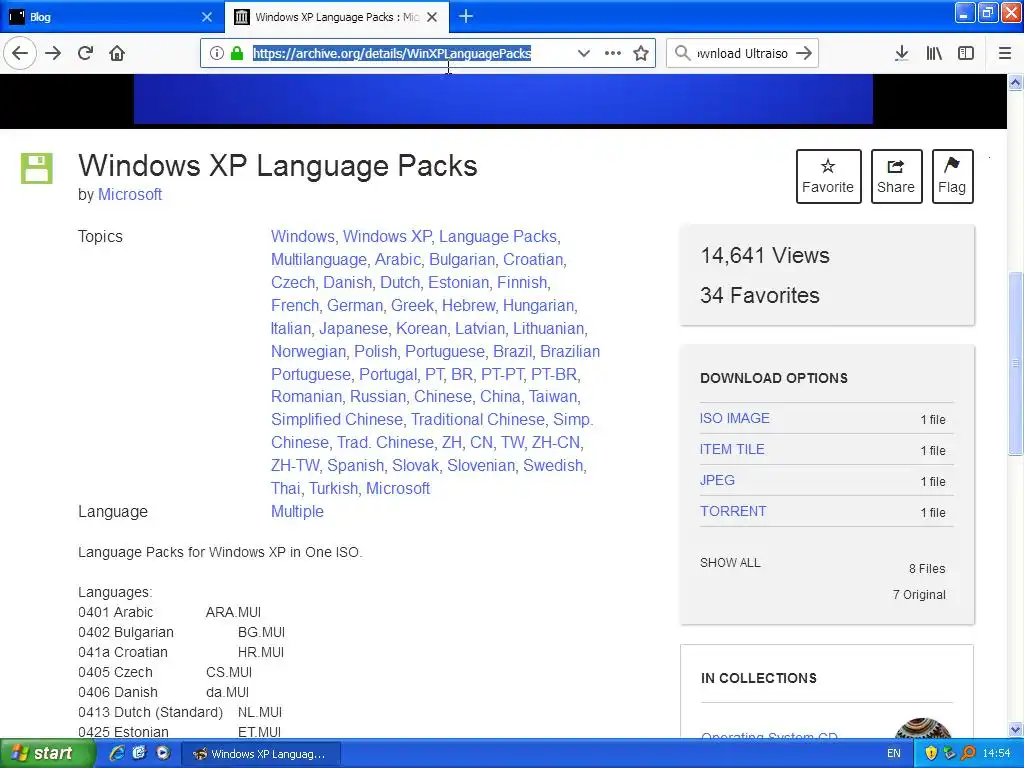
Task: Click the page vertical scrollbar thumb
Action: [1016, 363]
